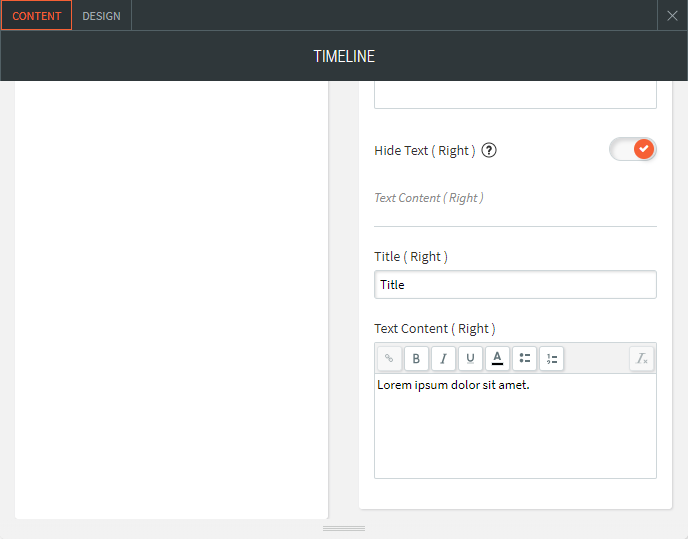Switch to the CONTENT tab

(36, 16)
